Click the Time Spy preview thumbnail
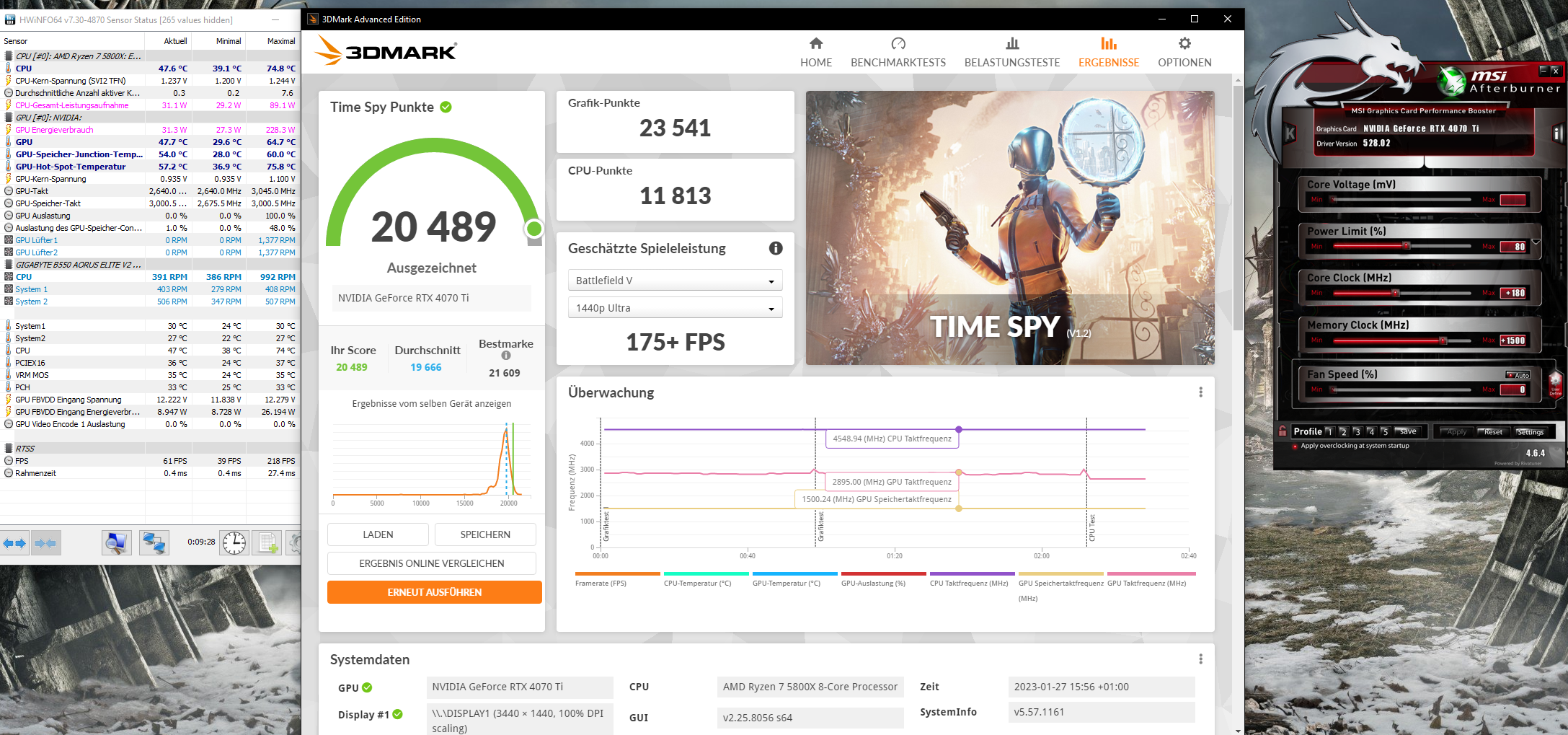 pos(1010,227)
